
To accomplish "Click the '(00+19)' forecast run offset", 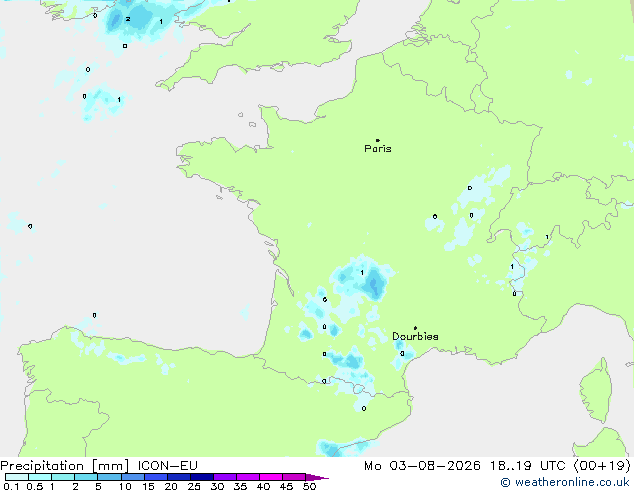I will (602, 466).
